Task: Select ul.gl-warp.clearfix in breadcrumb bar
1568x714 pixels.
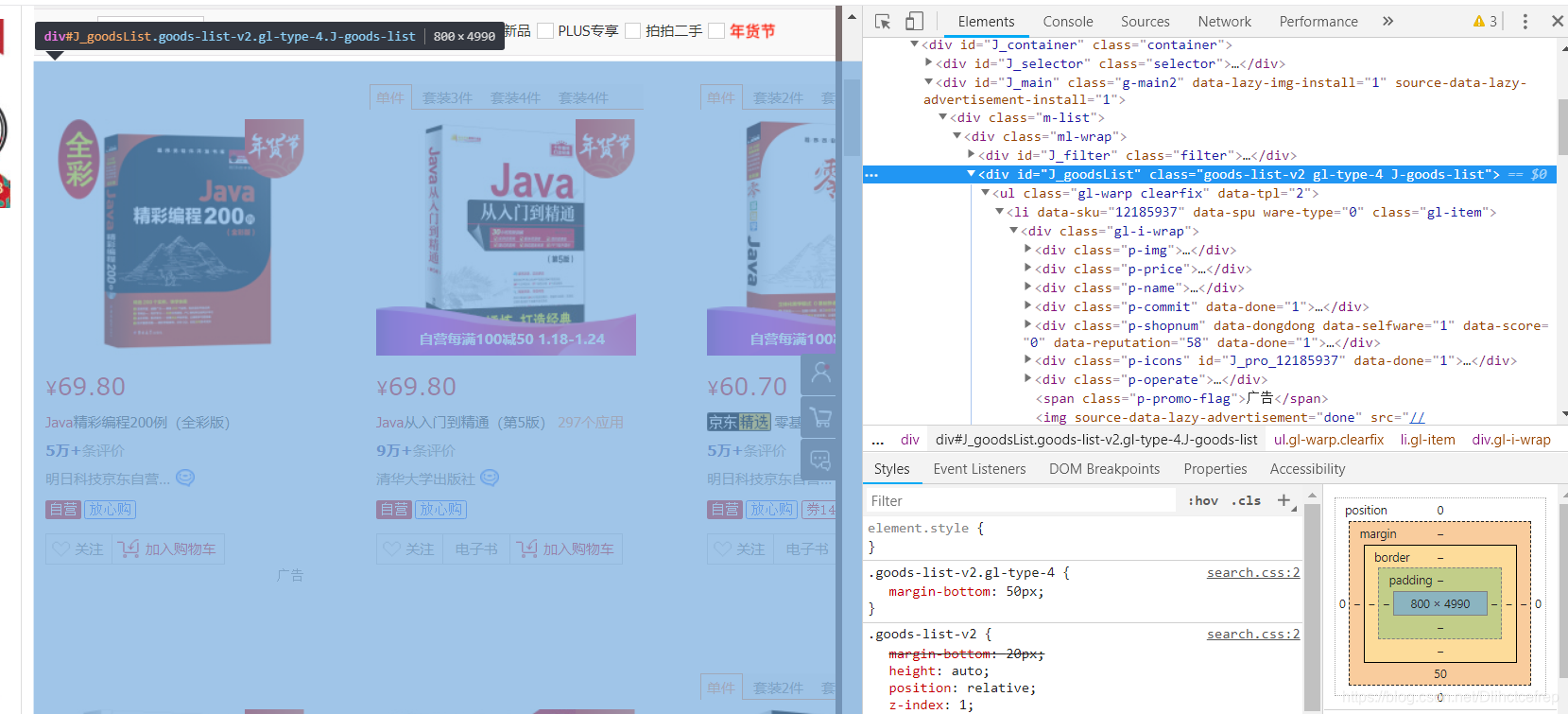Action: click(1328, 440)
